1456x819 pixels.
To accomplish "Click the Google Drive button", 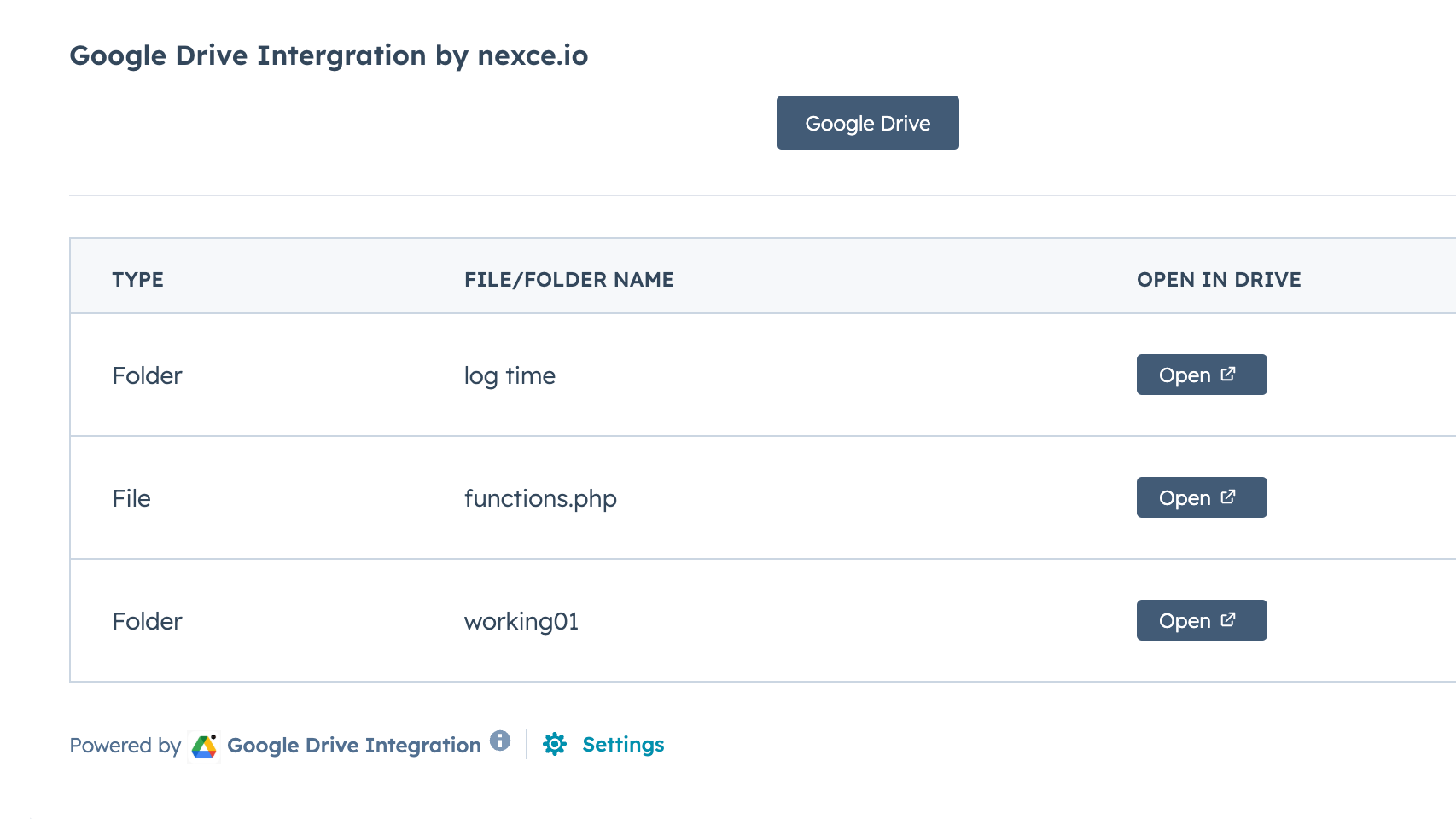I will click(x=867, y=123).
